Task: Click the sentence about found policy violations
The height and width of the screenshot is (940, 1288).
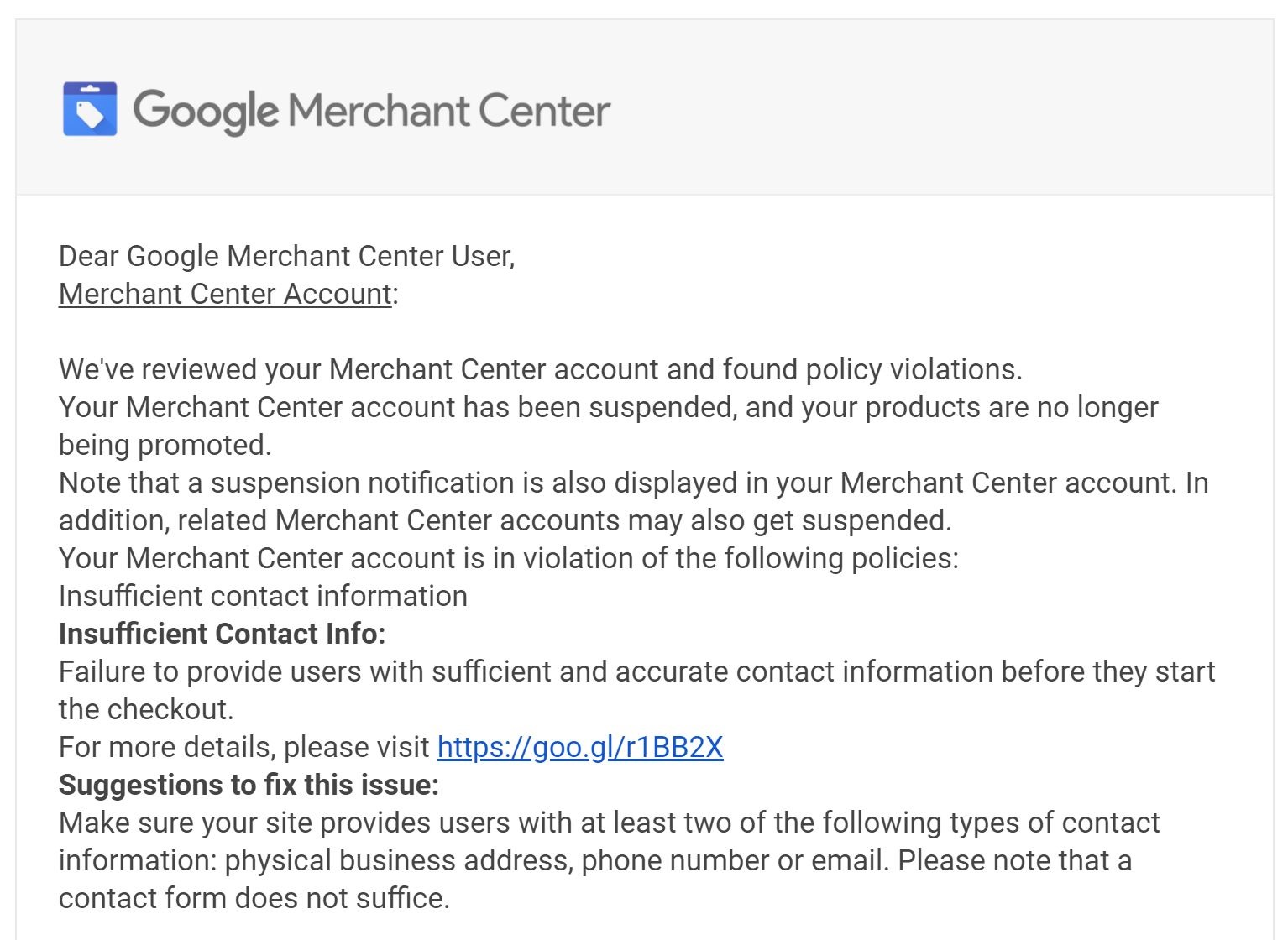Action: (541, 369)
